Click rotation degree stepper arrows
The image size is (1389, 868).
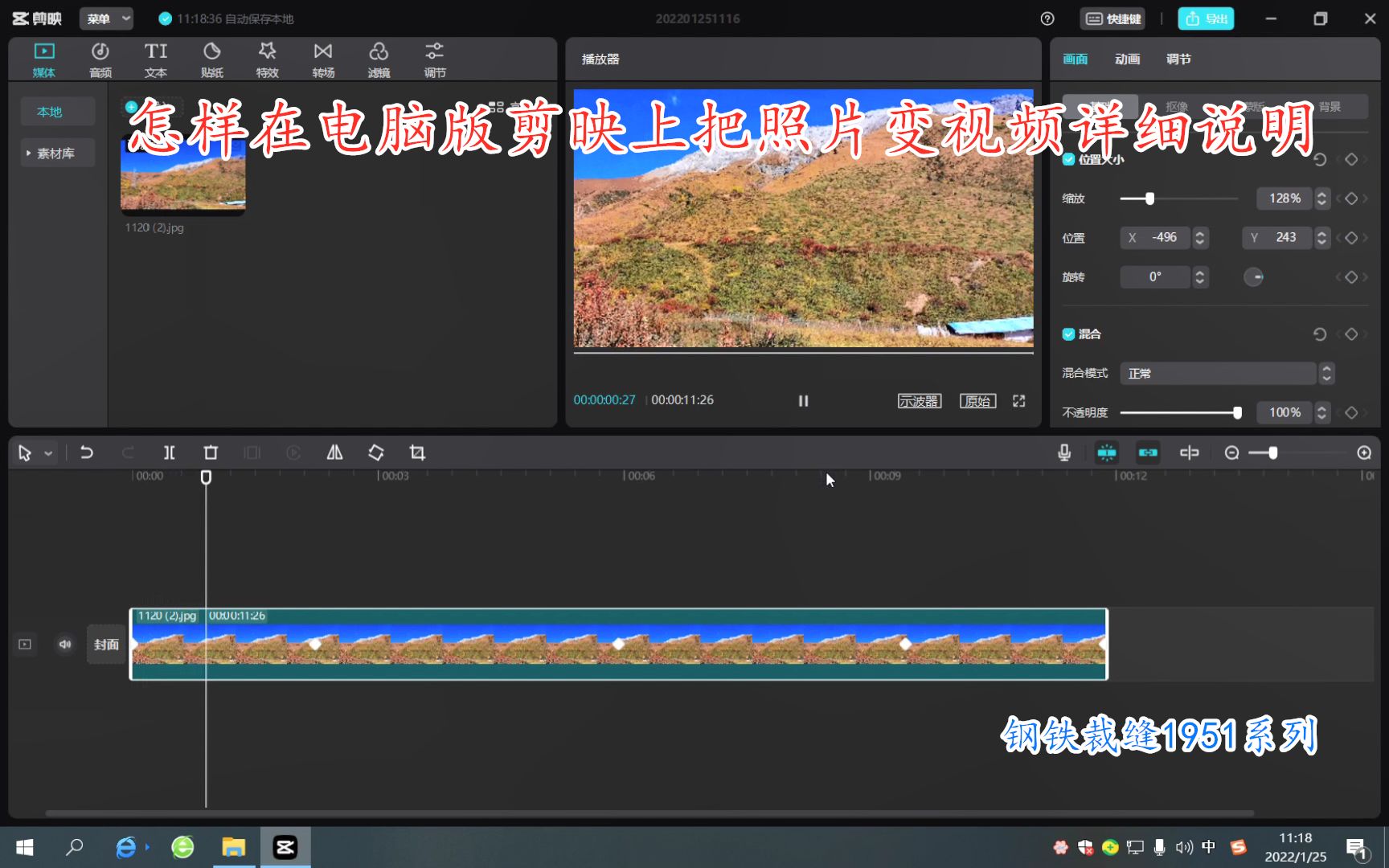[x=1200, y=277]
